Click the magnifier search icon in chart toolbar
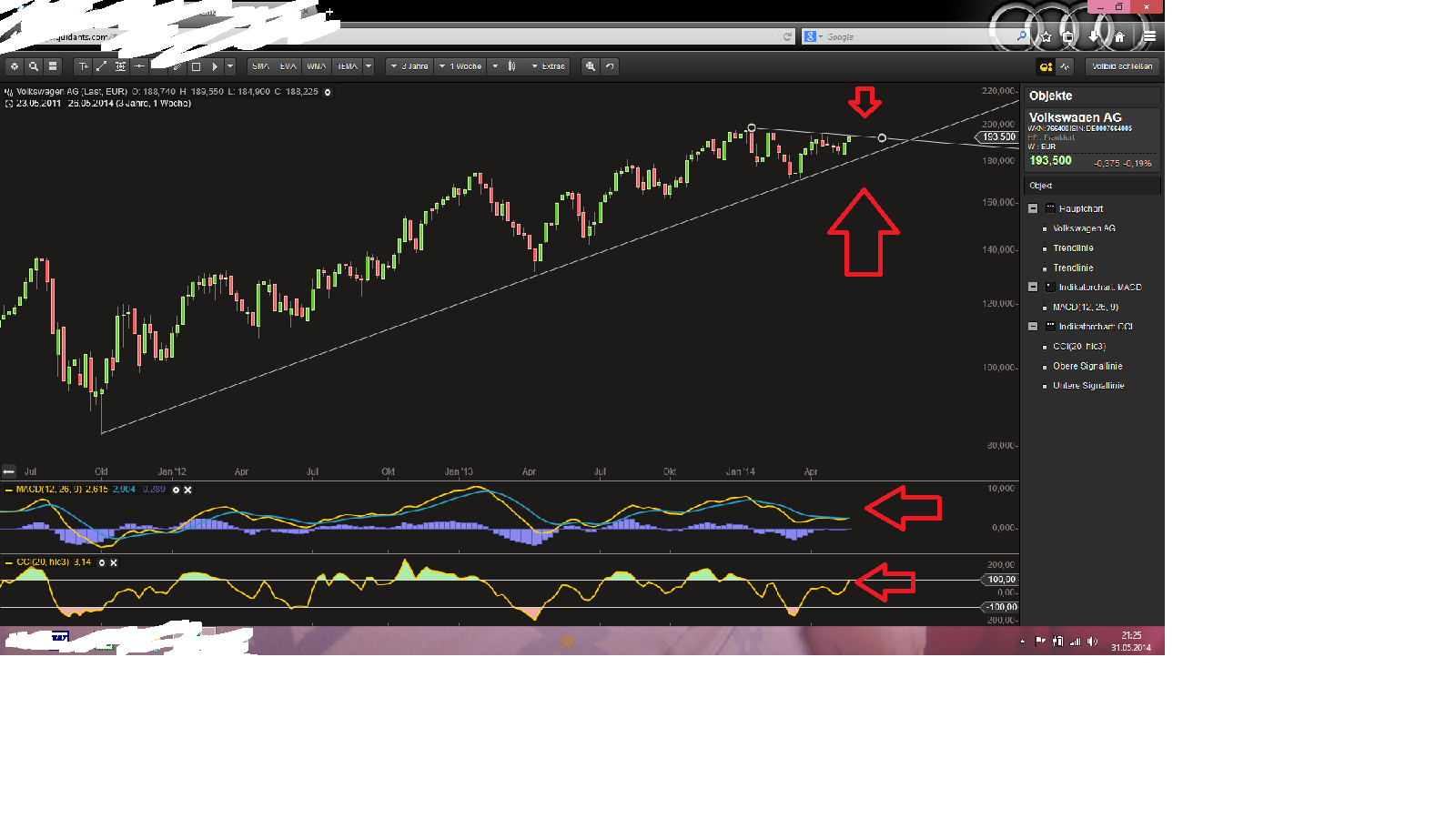Image resolution: width=1456 pixels, height=819 pixels. 34,66
